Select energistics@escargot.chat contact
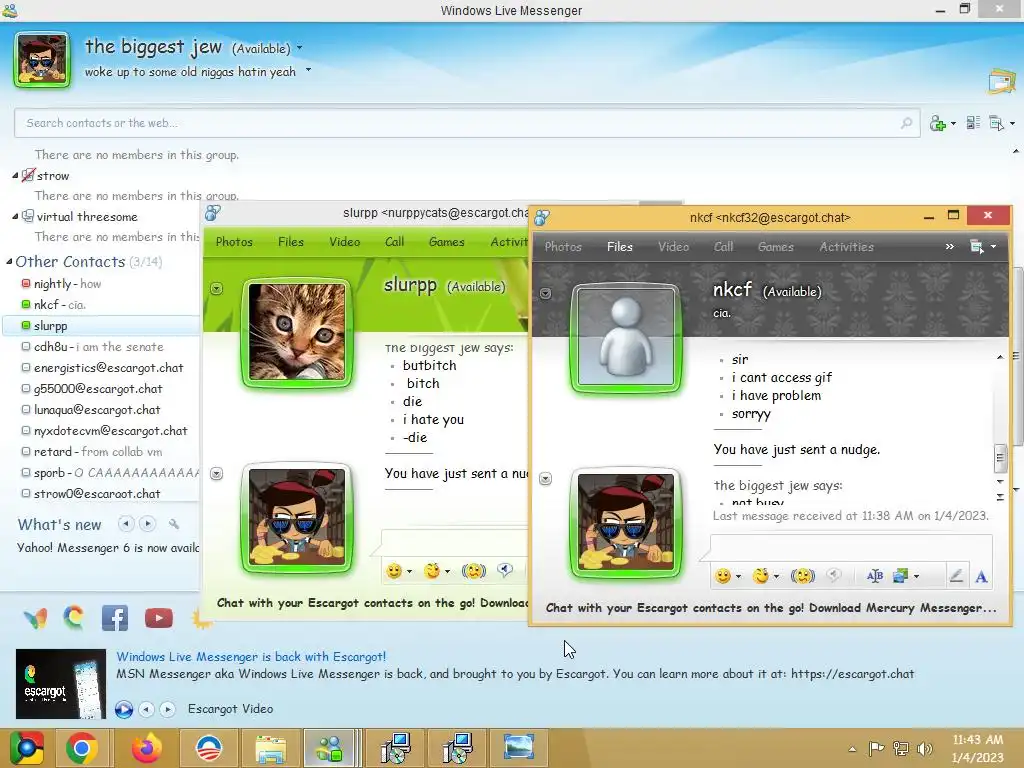The width and height of the screenshot is (1024, 768). pyautogui.click(x=101, y=368)
